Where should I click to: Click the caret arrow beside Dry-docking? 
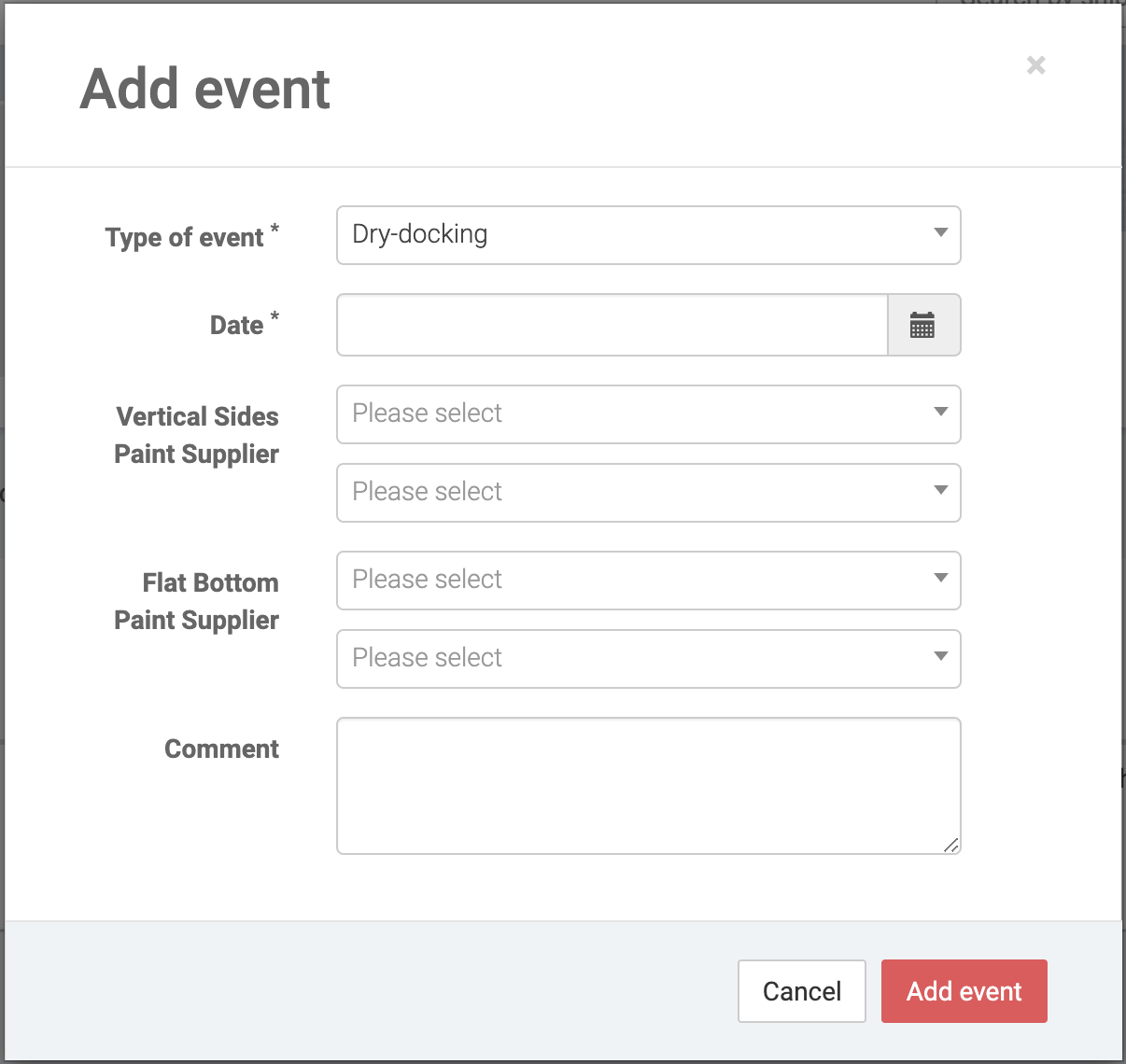[x=940, y=233]
